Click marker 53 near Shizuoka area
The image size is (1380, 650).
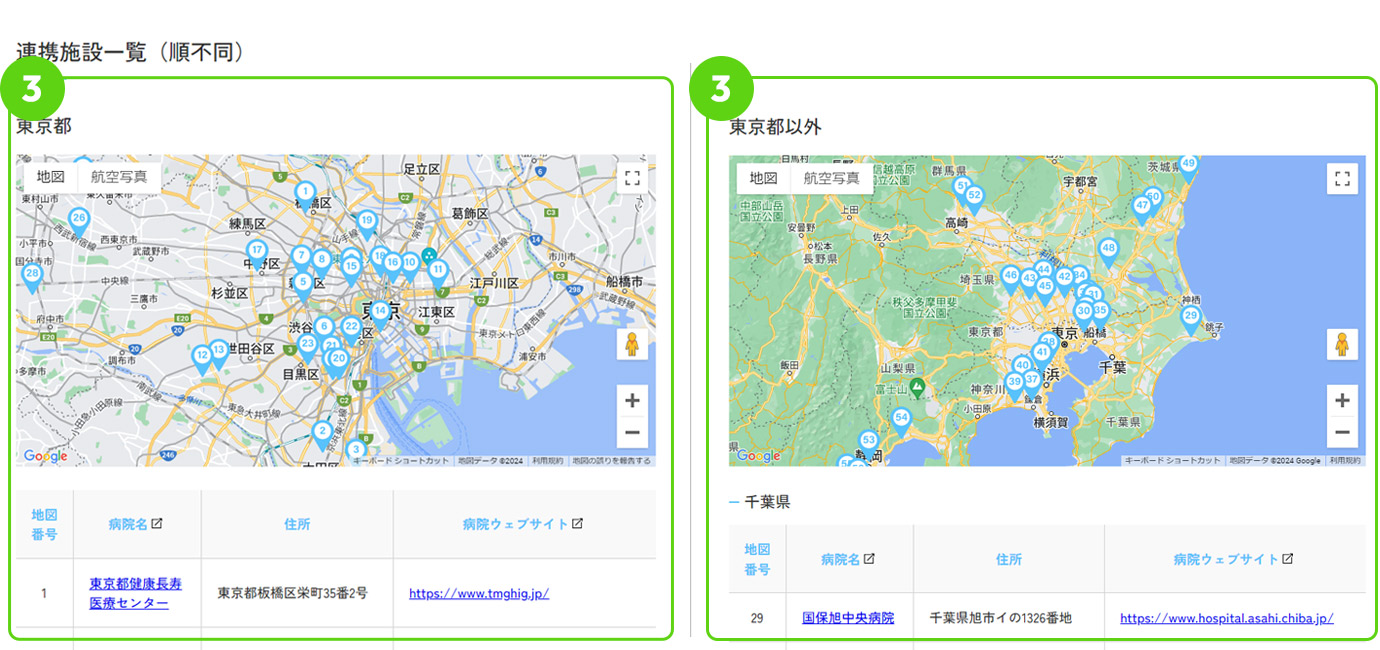[x=867, y=438]
